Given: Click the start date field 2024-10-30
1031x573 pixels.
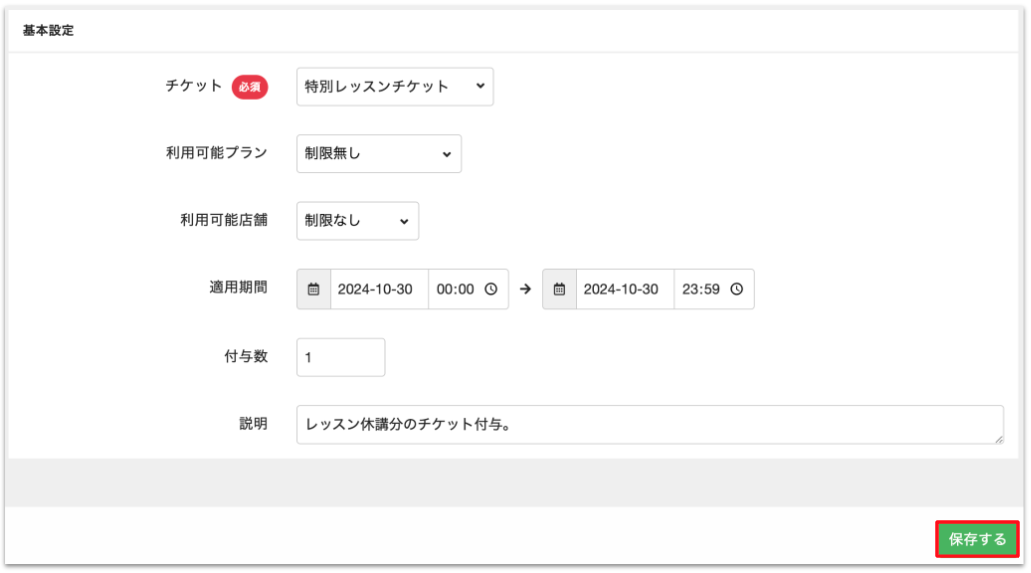Looking at the screenshot, I should (378, 289).
